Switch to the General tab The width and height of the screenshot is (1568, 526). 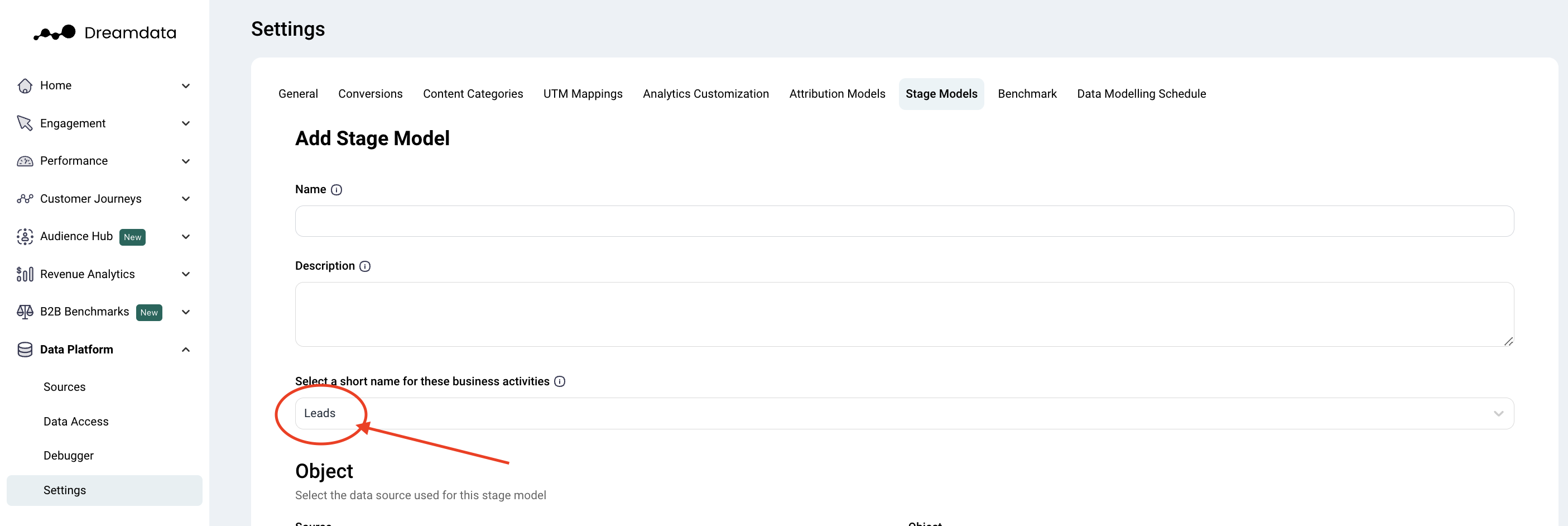coord(299,94)
